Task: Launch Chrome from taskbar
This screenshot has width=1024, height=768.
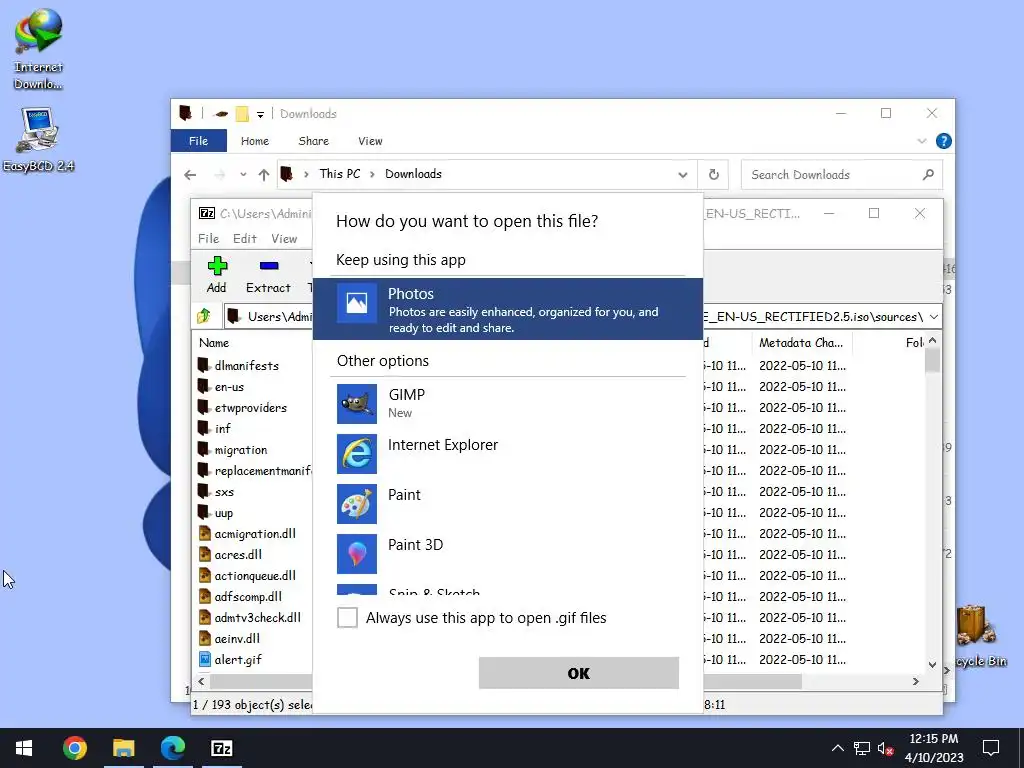Action: click(74, 748)
